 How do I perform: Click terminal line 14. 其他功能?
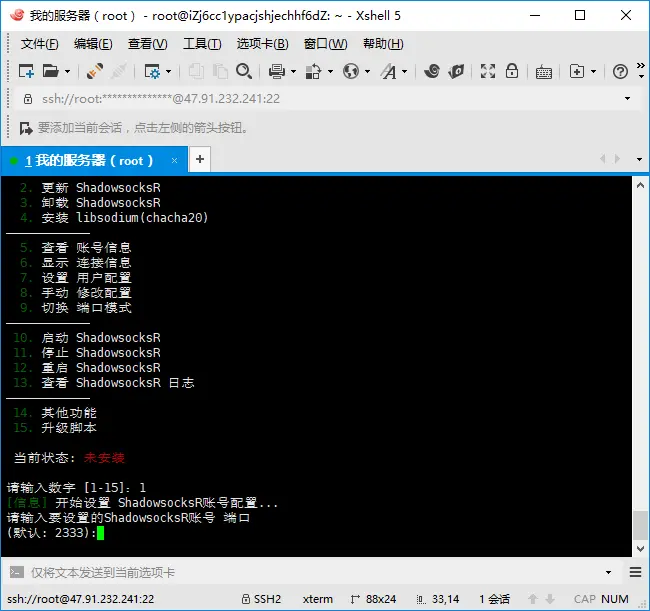[x=55, y=413]
